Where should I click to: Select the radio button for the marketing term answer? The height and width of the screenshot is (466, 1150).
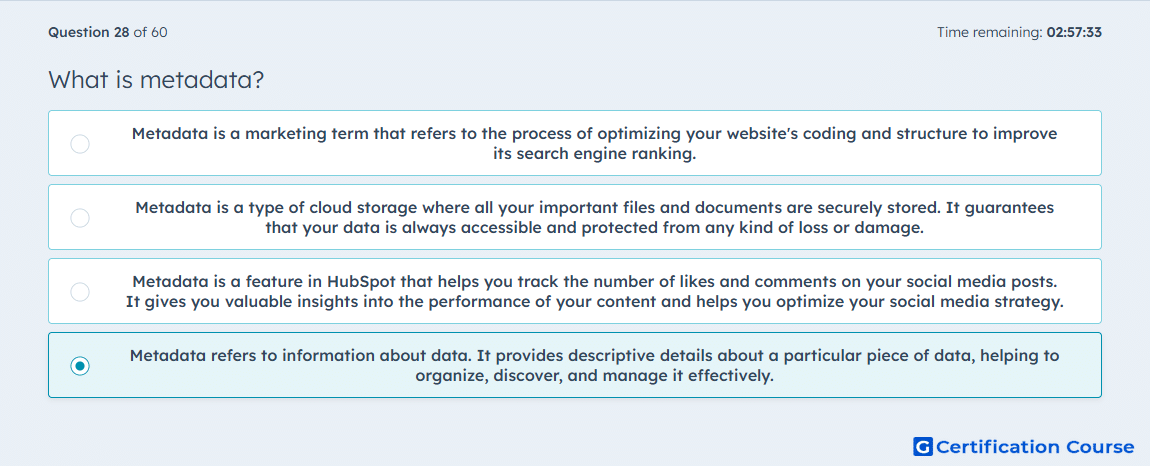coord(80,144)
